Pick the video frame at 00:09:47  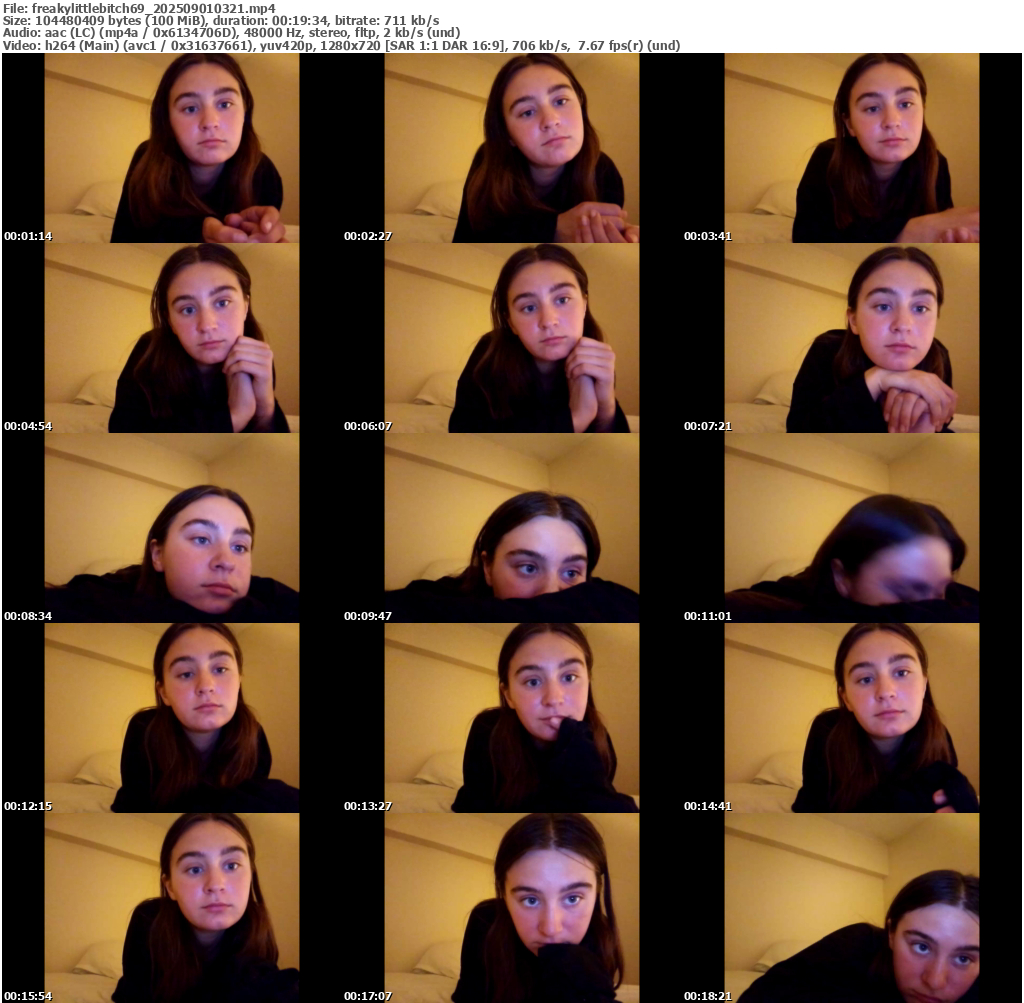512,528
